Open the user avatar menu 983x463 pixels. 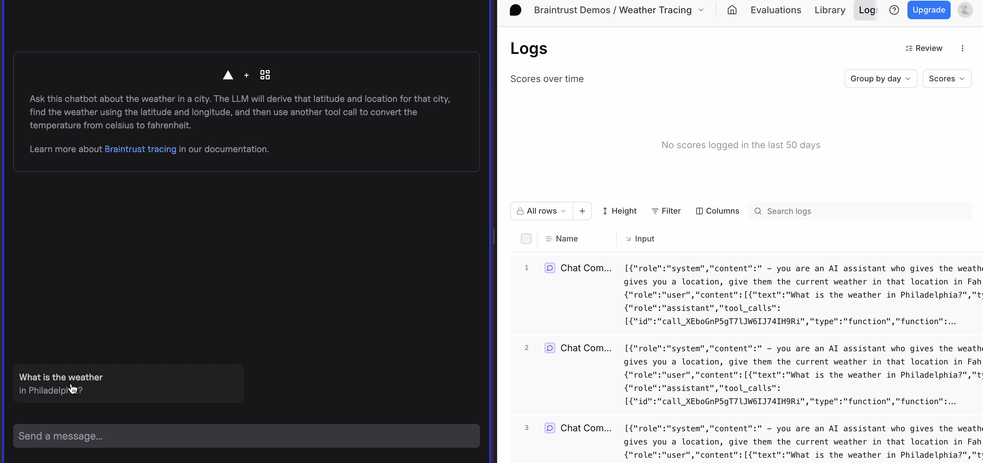[965, 10]
